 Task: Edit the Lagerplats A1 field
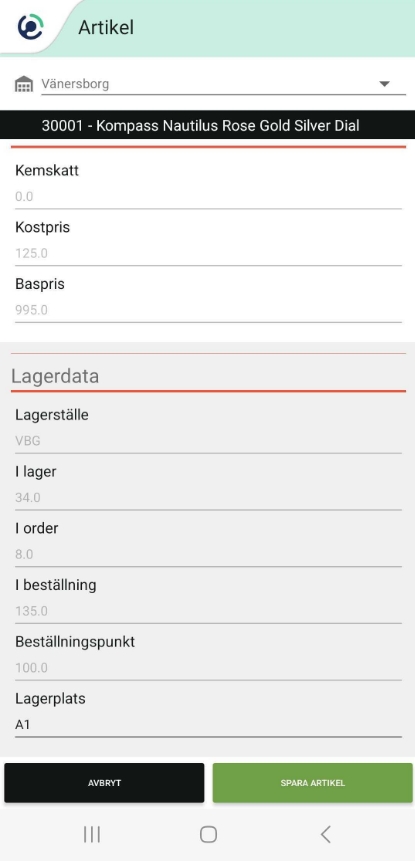pos(208,725)
